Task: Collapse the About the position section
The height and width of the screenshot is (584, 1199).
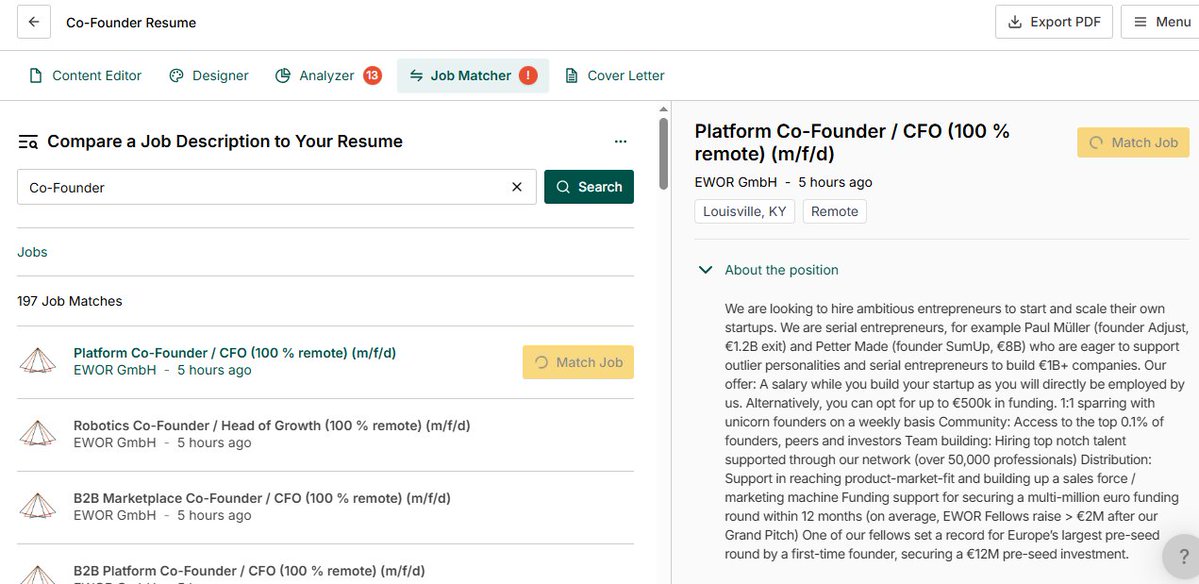Action: coord(768,270)
